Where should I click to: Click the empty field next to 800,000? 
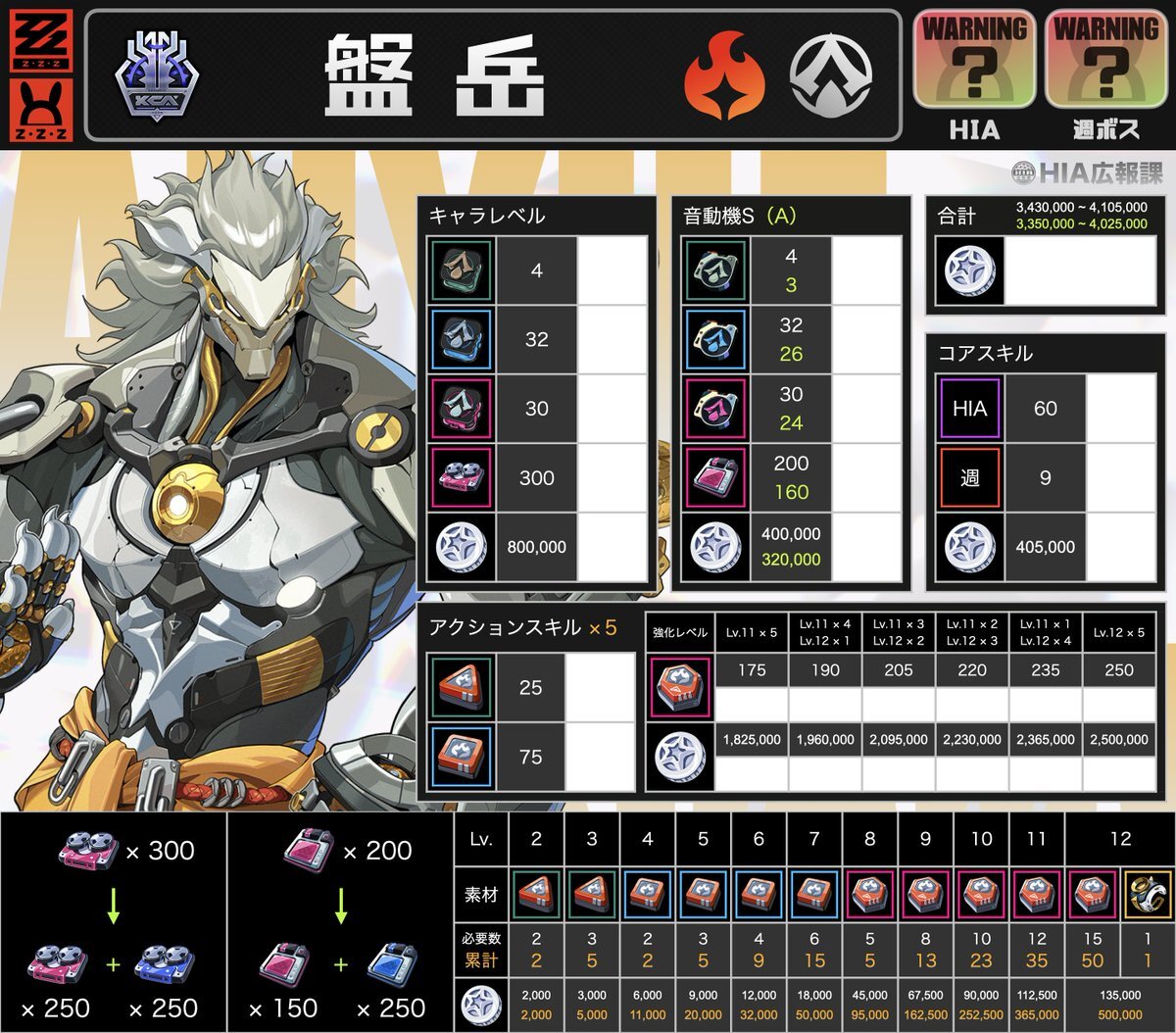(612, 547)
